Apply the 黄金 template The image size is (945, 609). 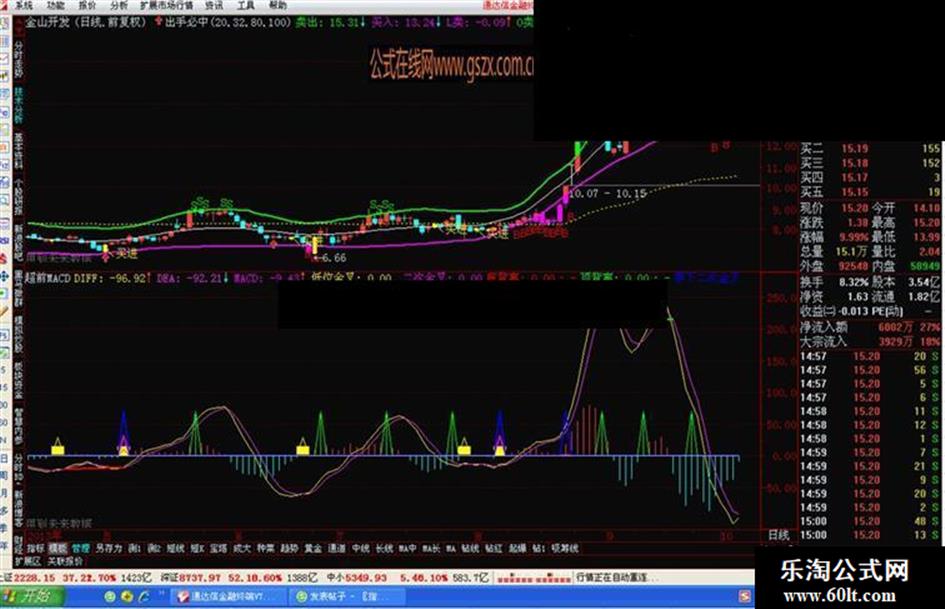(313, 548)
